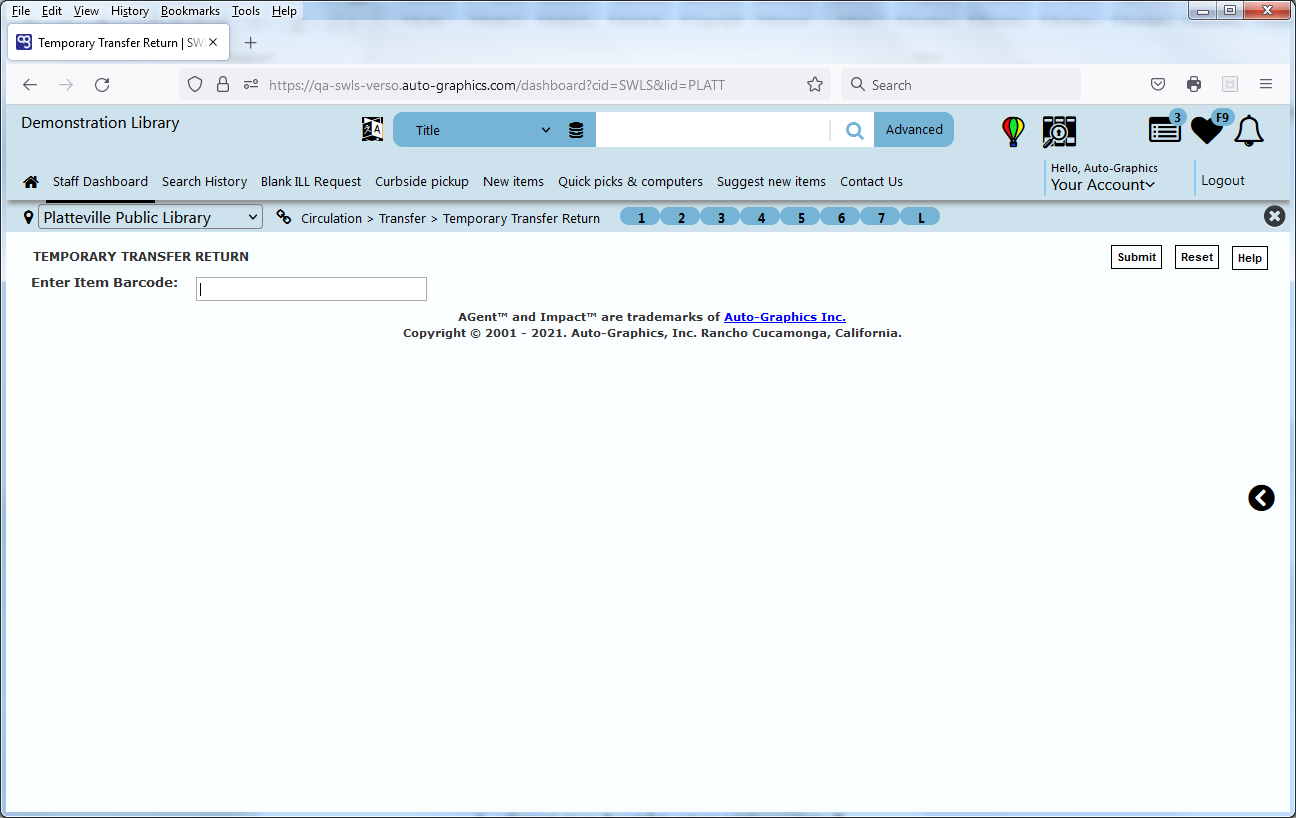
Task: Open the History menu
Action: pyautogui.click(x=130, y=11)
